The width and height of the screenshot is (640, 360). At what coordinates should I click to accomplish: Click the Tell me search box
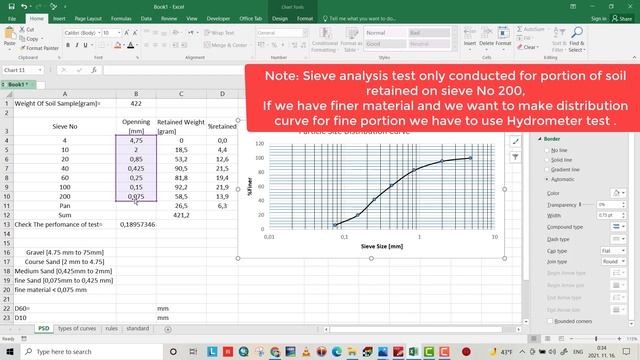click(x=359, y=19)
